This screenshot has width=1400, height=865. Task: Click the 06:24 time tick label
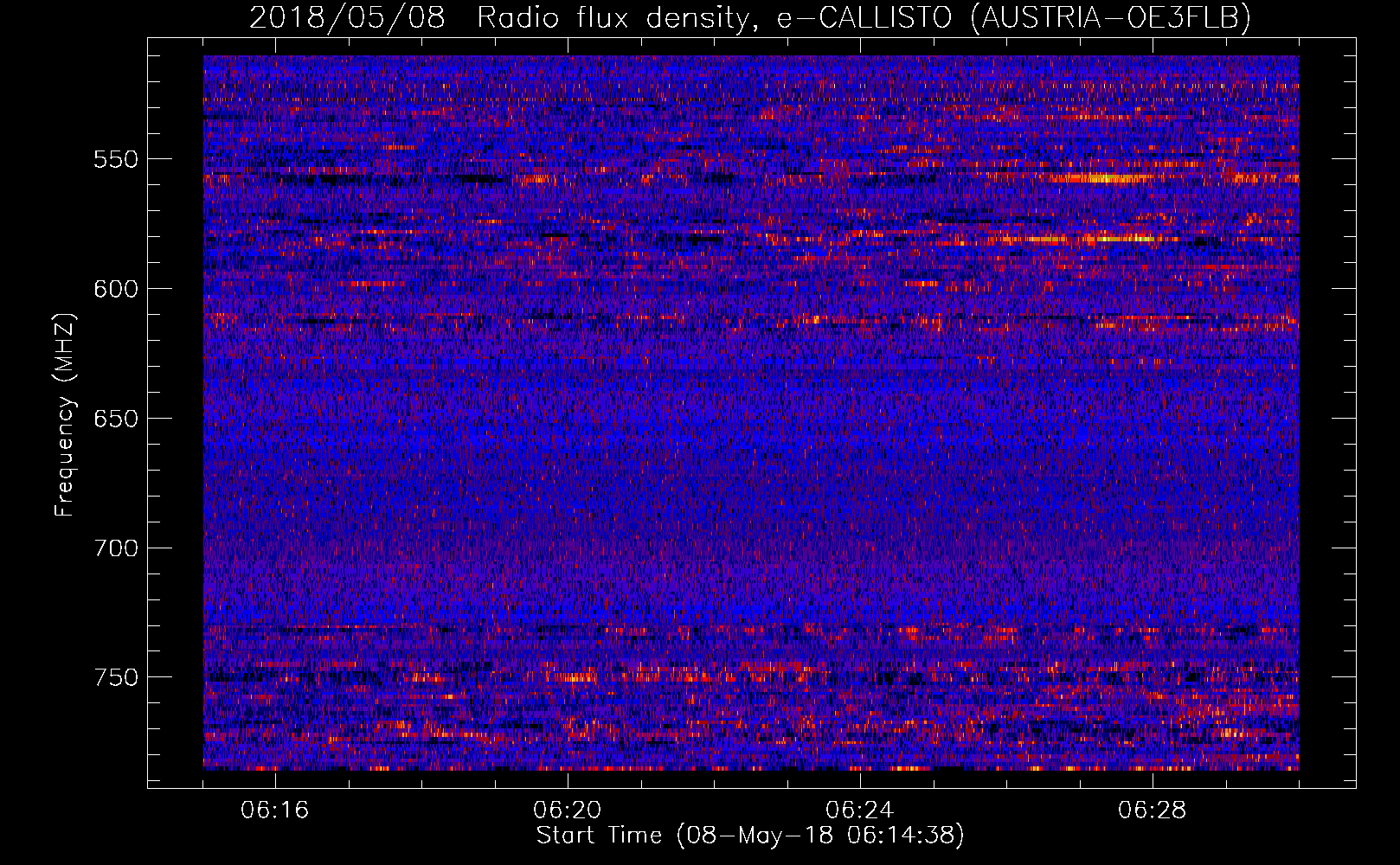click(x=860, y=811)
